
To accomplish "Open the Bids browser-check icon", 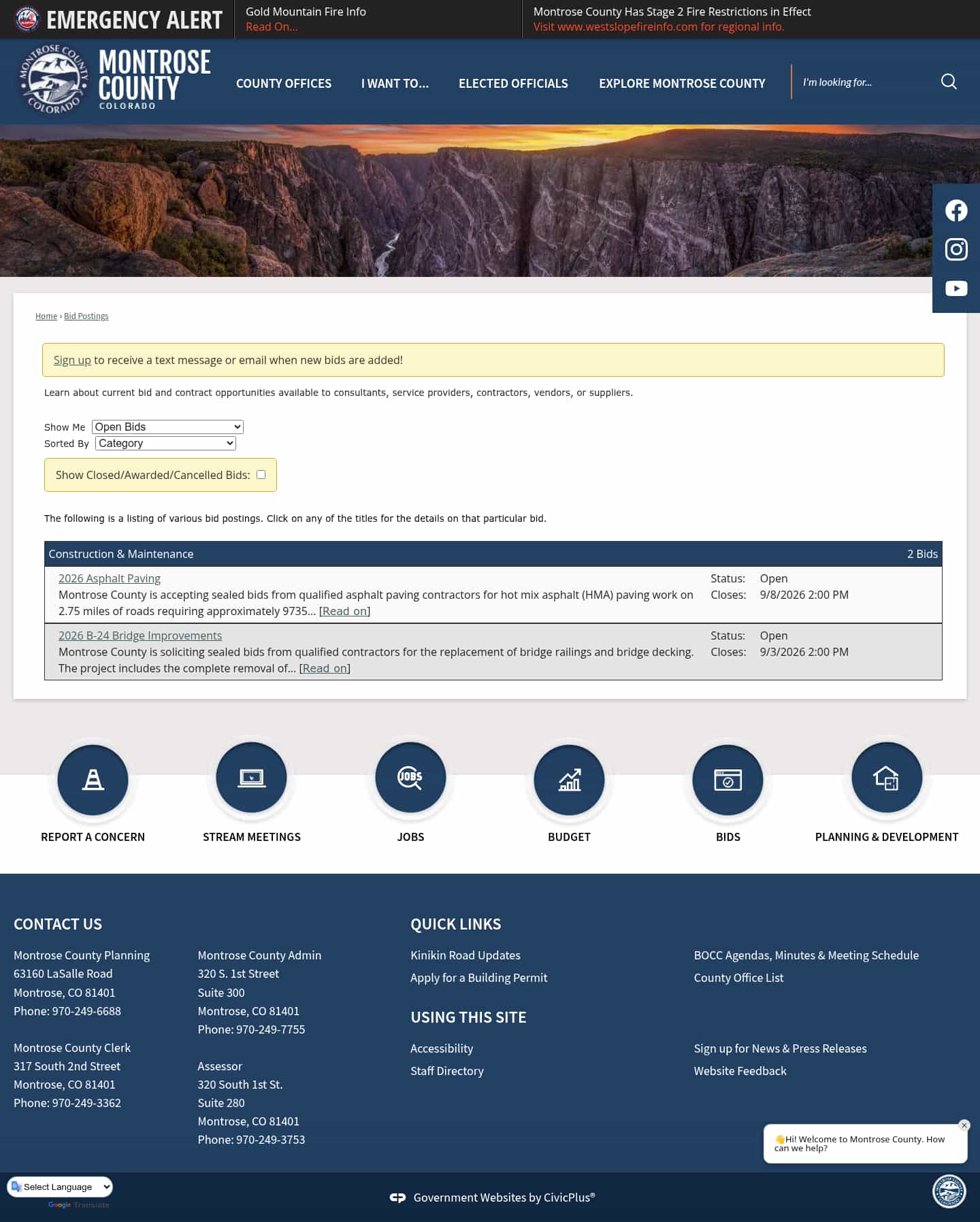I will click(x=728, y=778).
